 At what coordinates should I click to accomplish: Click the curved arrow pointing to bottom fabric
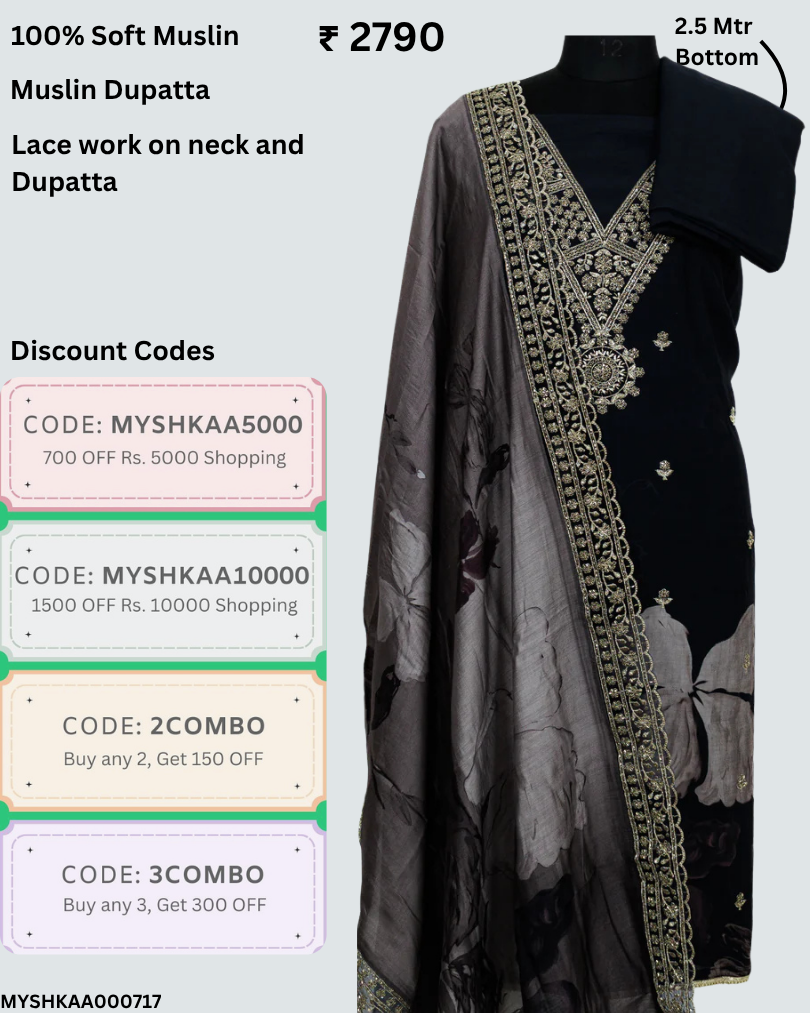tap(775, 74)
